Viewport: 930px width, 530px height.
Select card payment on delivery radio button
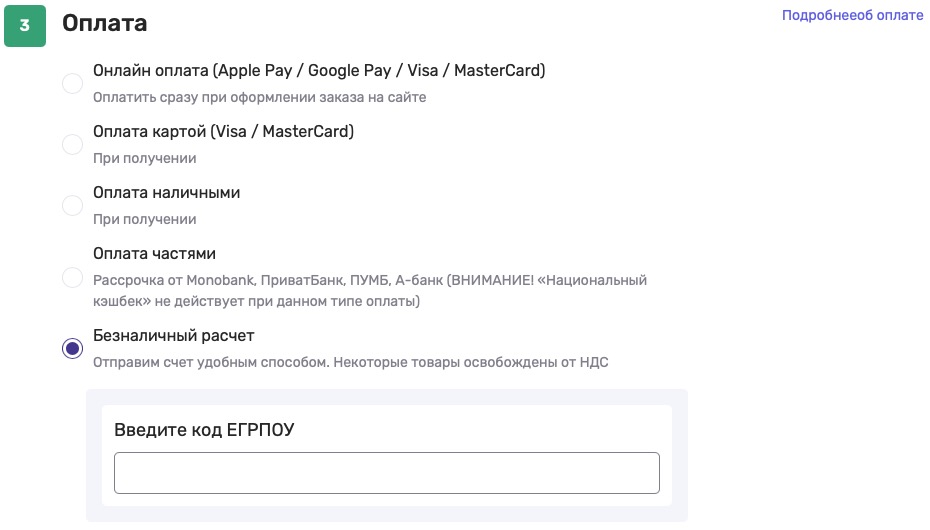(72, 145)
